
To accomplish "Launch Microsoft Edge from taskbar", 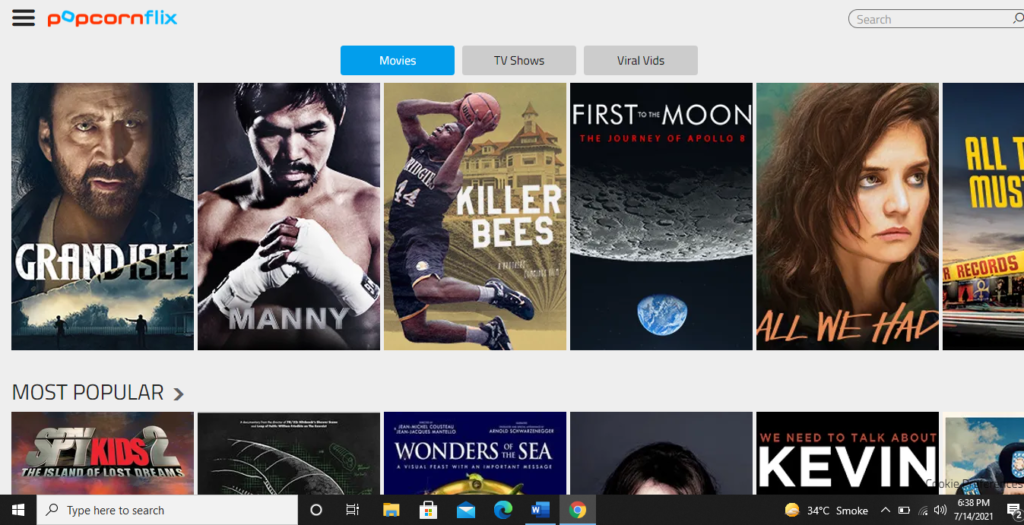I will tap(503, 510).
